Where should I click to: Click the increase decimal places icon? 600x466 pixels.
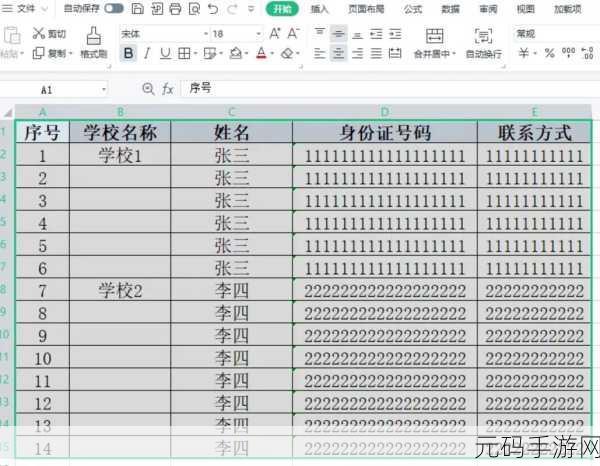[587, 53]
